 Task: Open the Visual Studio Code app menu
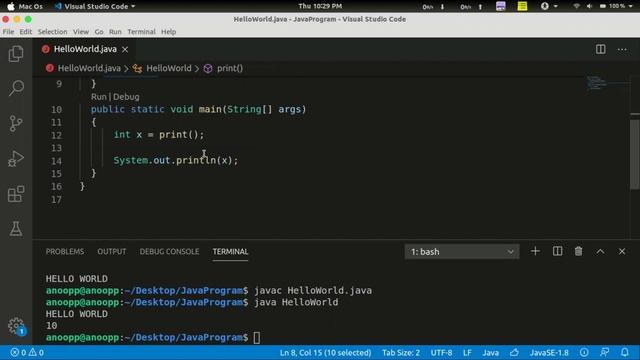pyautogui.click(x=94, y=6)
